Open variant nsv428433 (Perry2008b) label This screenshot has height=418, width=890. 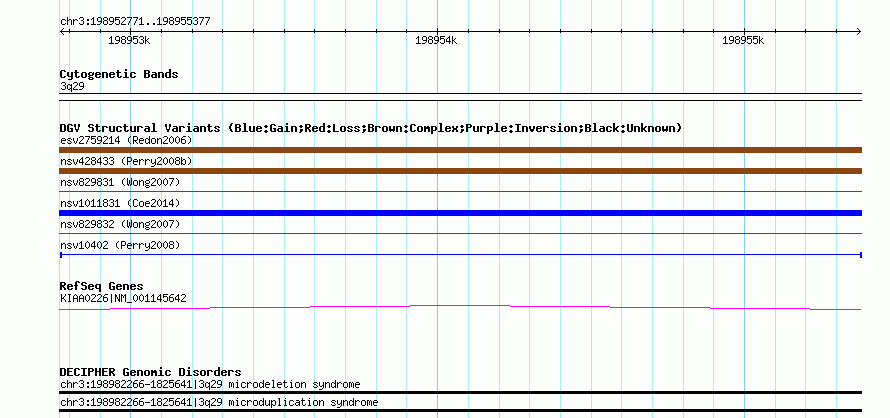click(126, 161)
